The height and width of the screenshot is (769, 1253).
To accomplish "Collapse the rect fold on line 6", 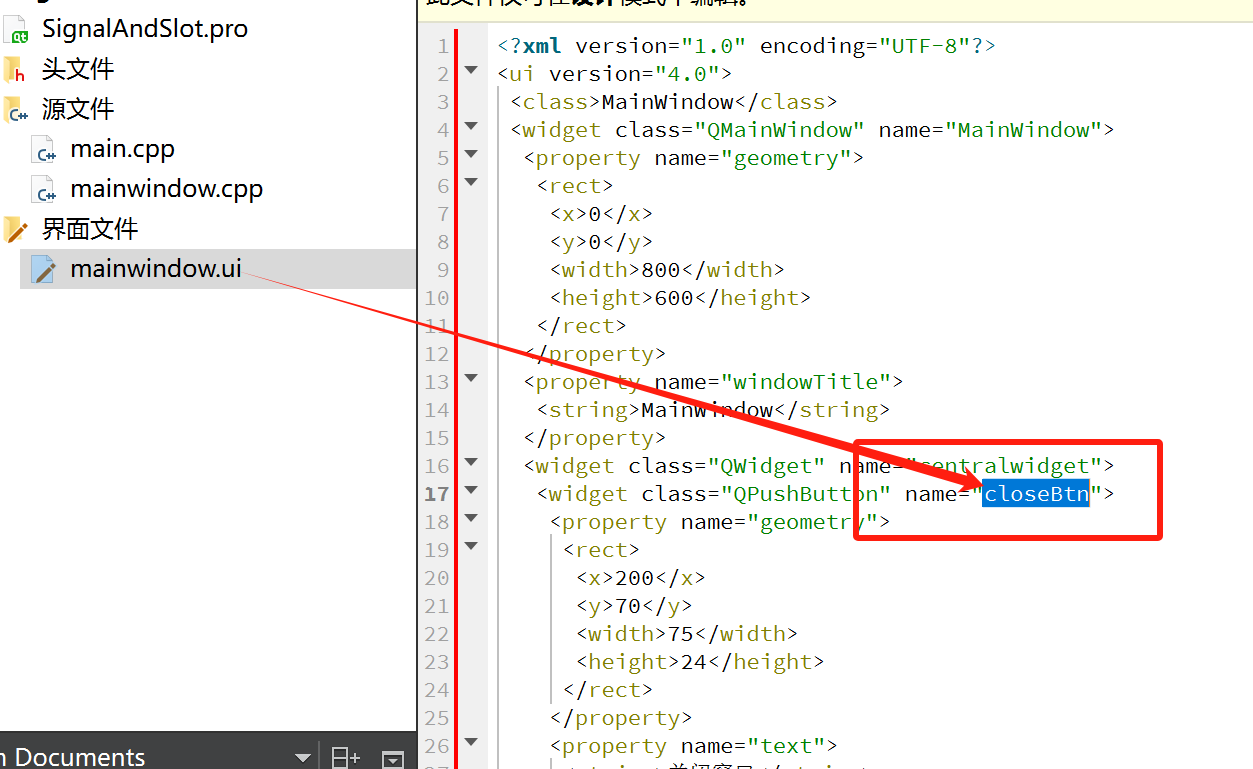I will click(x=471, y=181).
